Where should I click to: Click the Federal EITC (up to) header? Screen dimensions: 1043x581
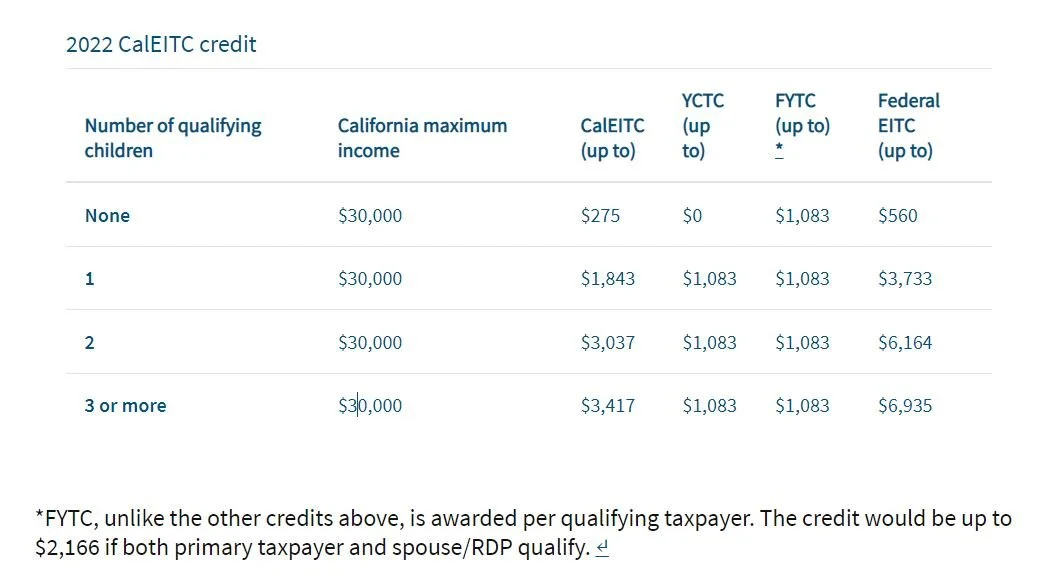point(909,125)
